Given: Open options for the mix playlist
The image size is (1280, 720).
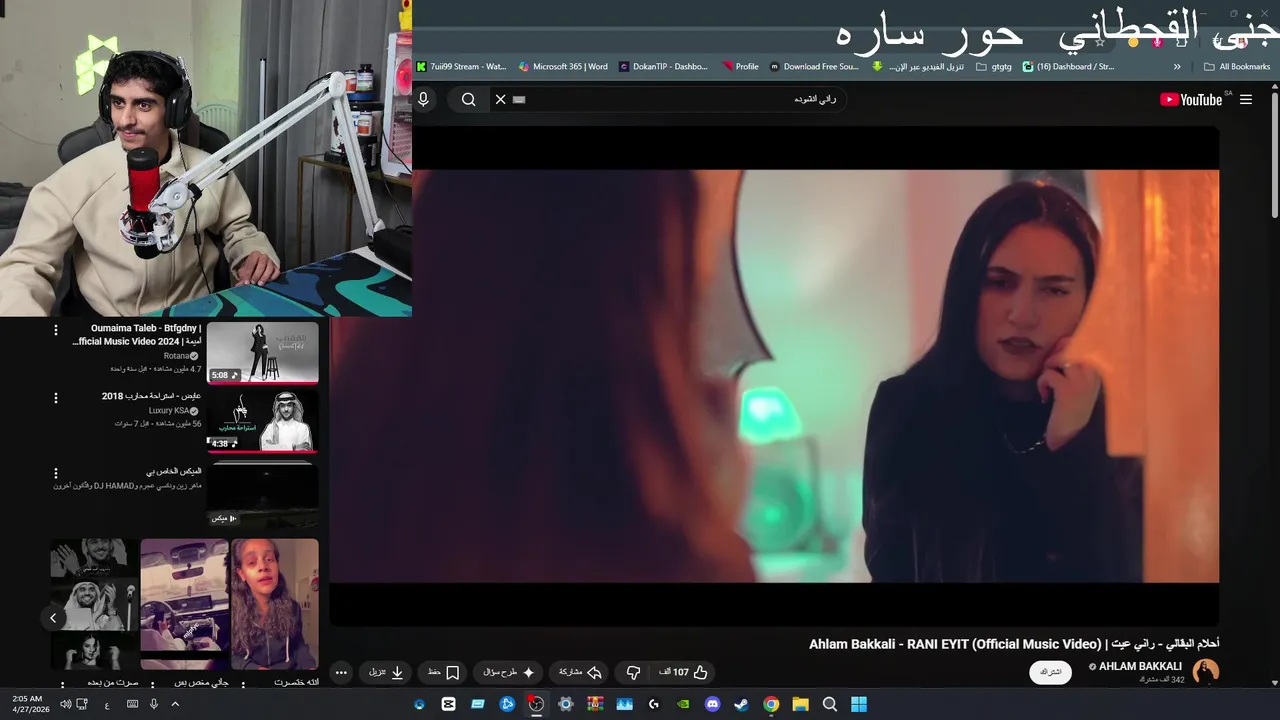Looking at the screenshot, I should pyautogui.click(x=56, y=473).
